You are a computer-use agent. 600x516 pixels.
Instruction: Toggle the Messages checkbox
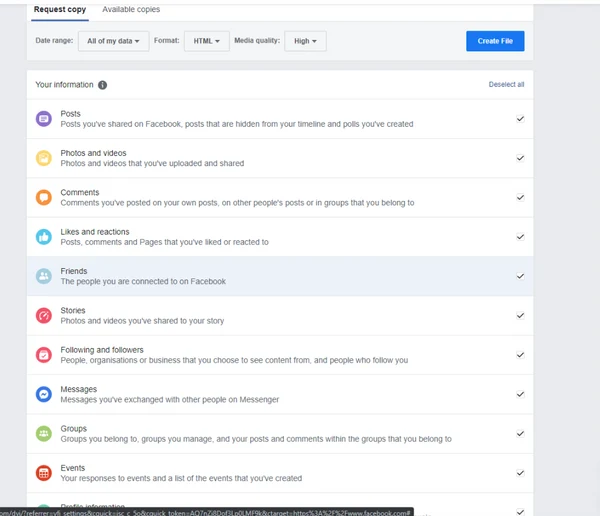pos(520,394)
